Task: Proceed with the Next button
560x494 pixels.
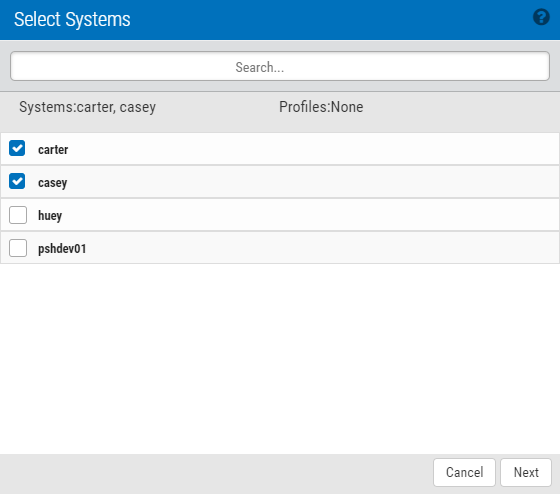Action: [526, 472]
